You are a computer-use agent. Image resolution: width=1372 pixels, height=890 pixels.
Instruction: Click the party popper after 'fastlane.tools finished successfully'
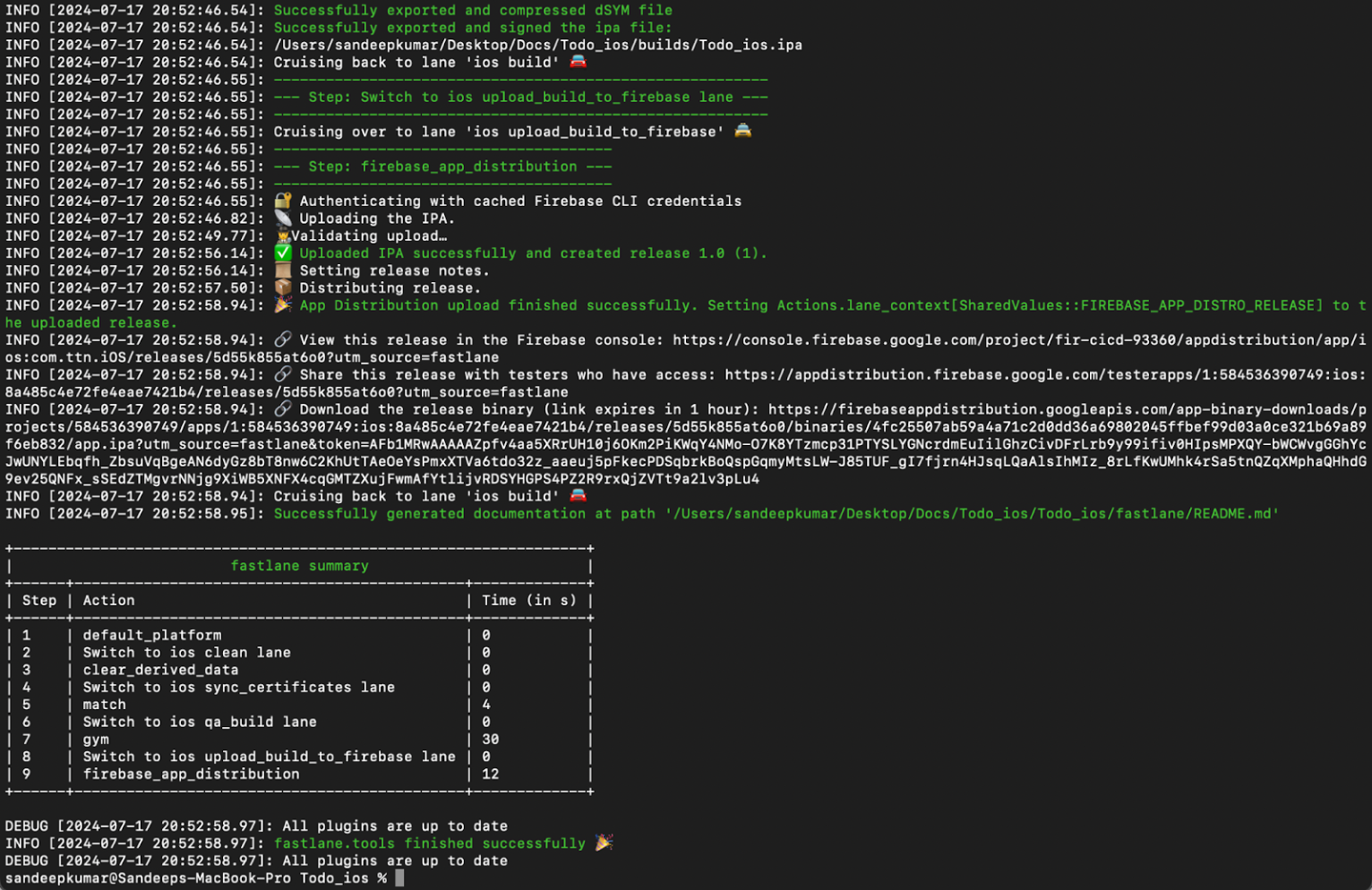pos(604,842)
